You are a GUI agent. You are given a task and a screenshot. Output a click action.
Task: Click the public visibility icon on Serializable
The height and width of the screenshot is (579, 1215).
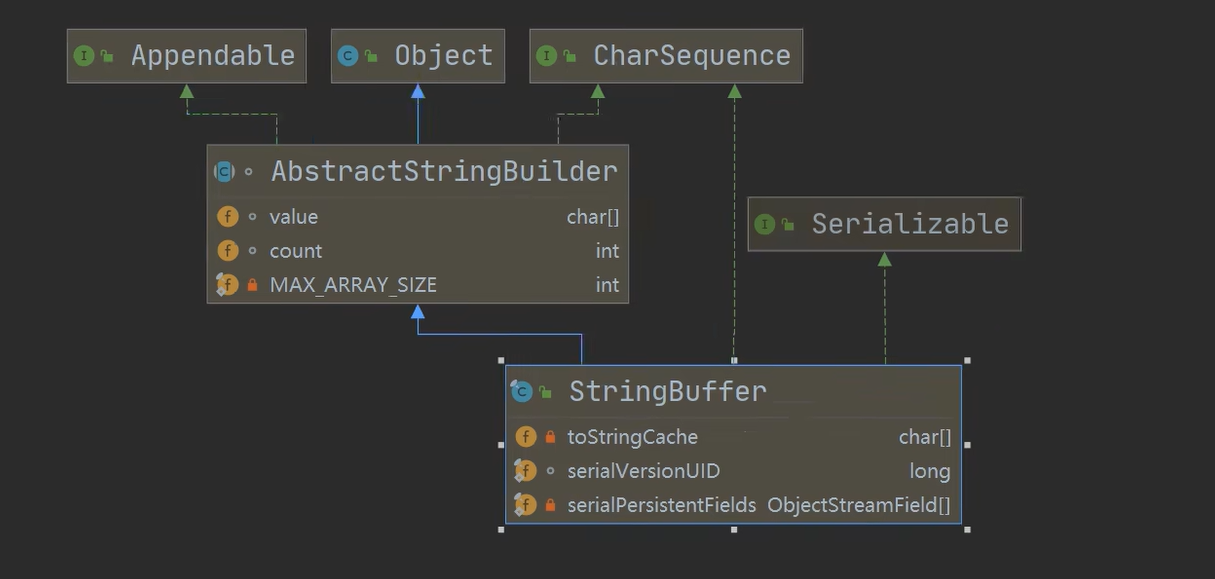pyautogui.click(x=788, y=225)
